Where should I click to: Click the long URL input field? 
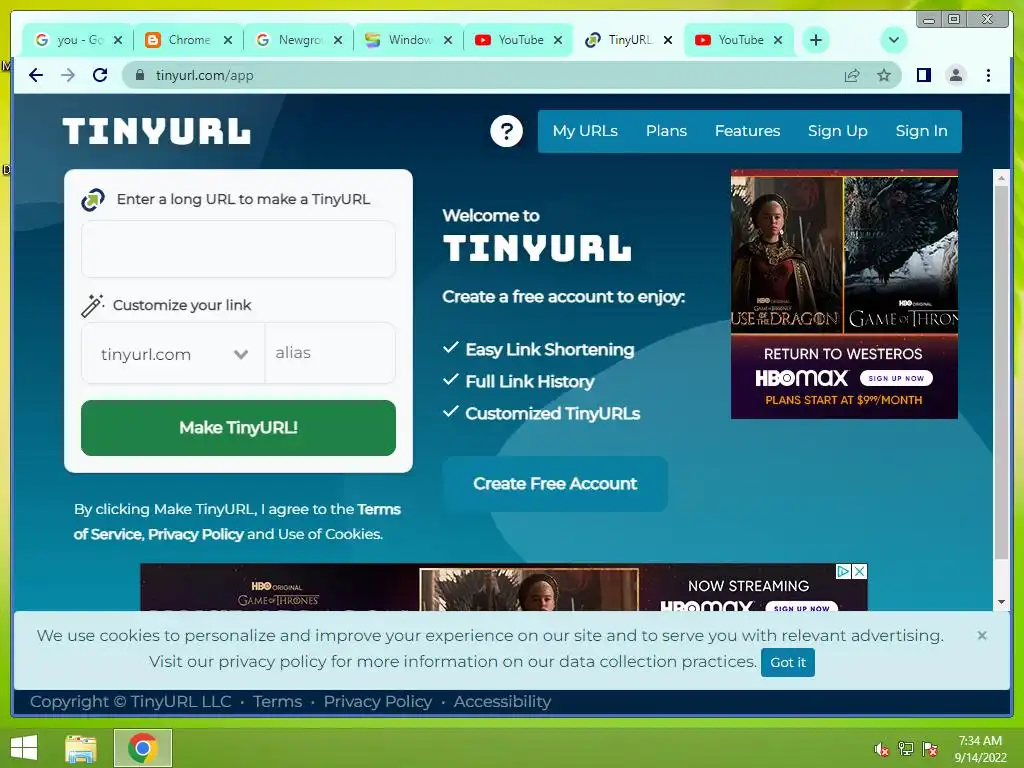click(x=238, y=249)
